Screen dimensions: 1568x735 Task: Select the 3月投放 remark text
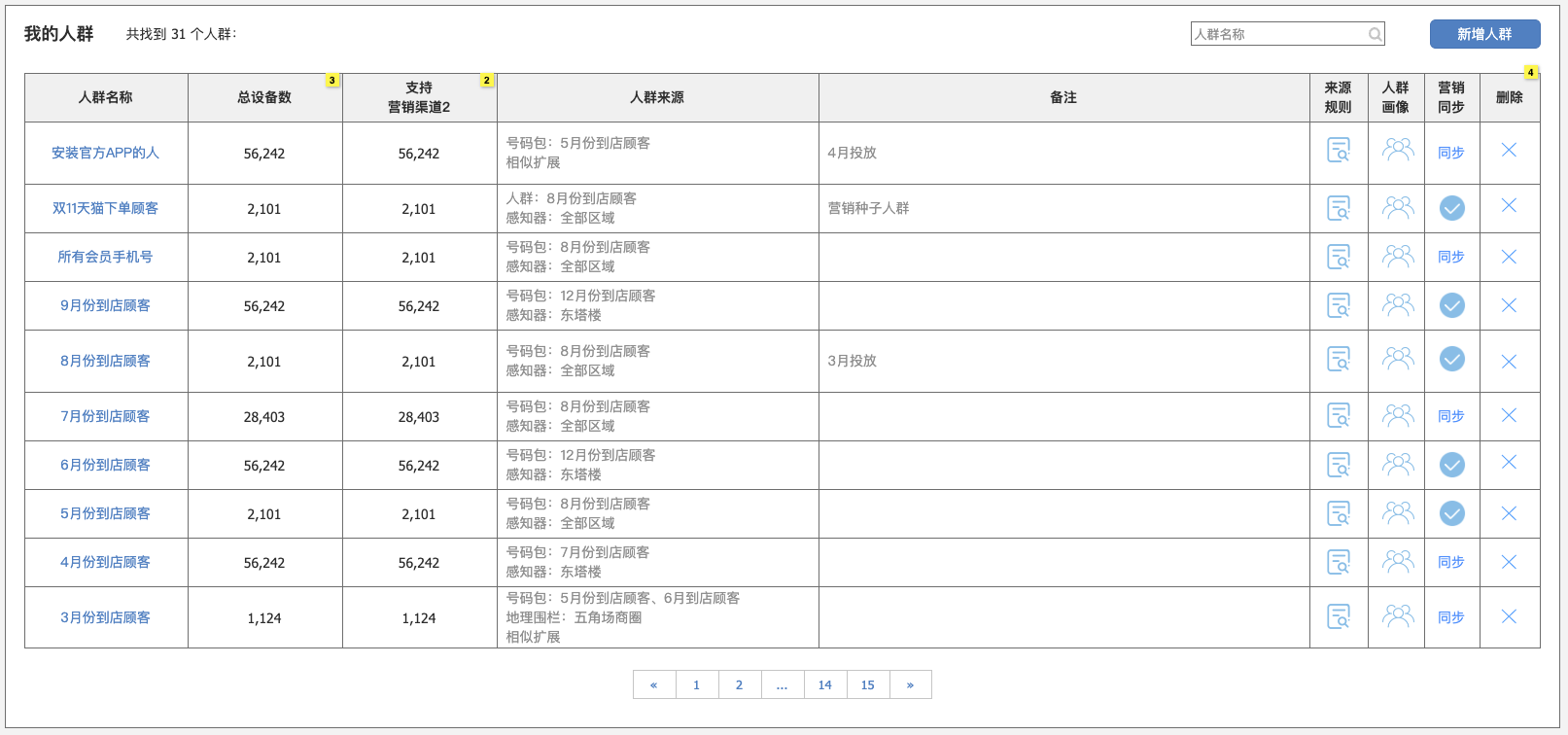[x=852, y=361]
